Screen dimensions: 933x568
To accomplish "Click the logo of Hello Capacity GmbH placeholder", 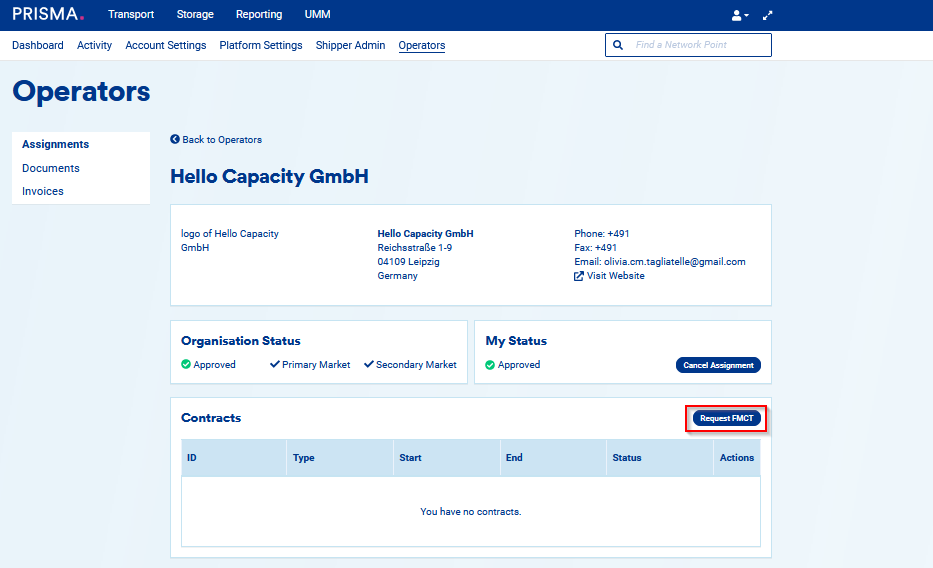I will coord(230,240).
